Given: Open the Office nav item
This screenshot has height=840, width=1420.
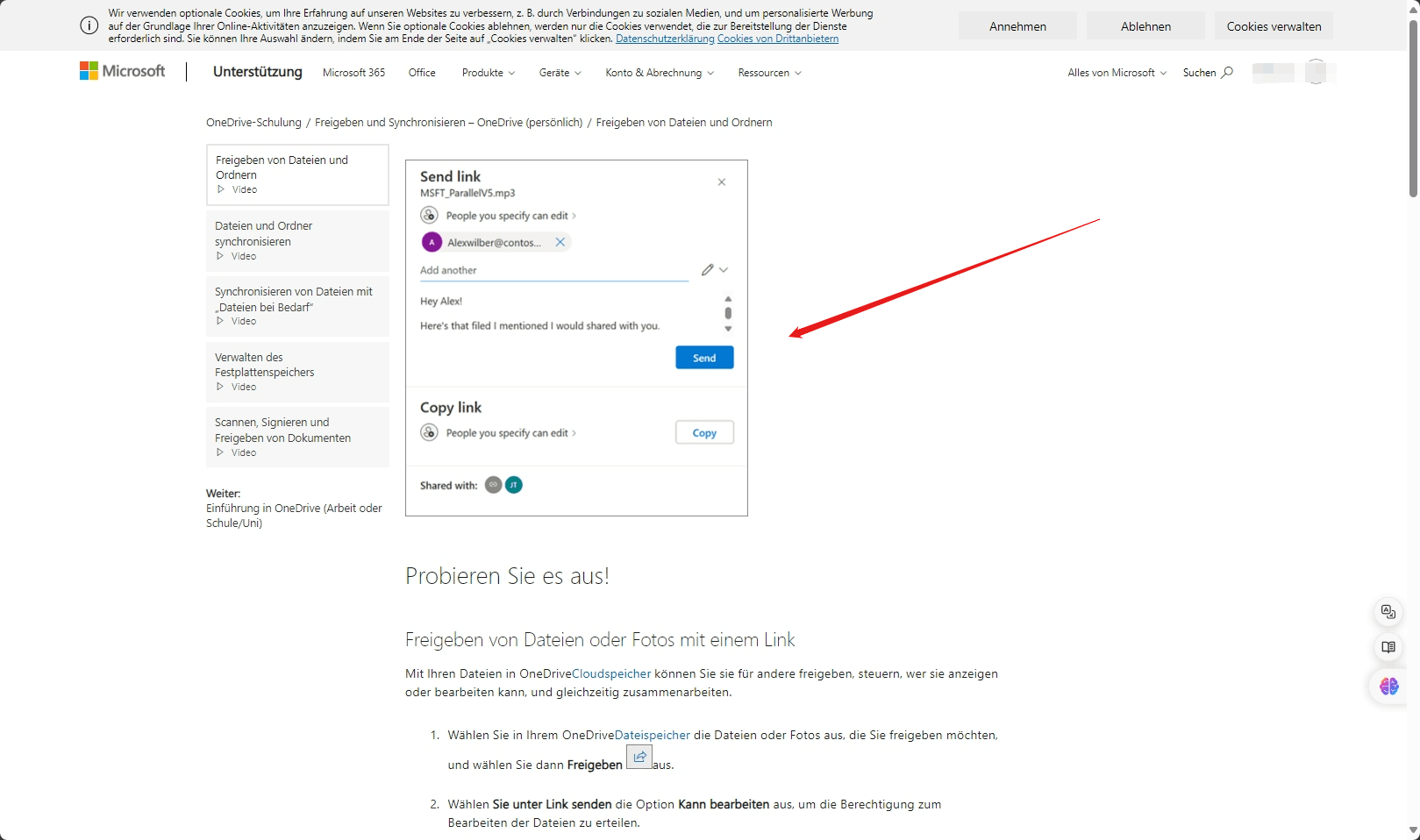Looking at the screenshot, I should [422, 73].
